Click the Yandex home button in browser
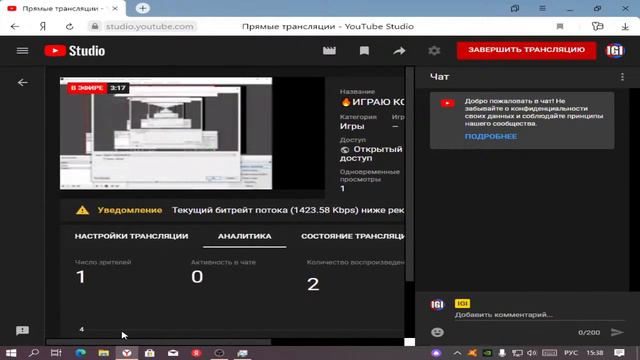This screenshot has width=640, height=360. pos(42,27)
